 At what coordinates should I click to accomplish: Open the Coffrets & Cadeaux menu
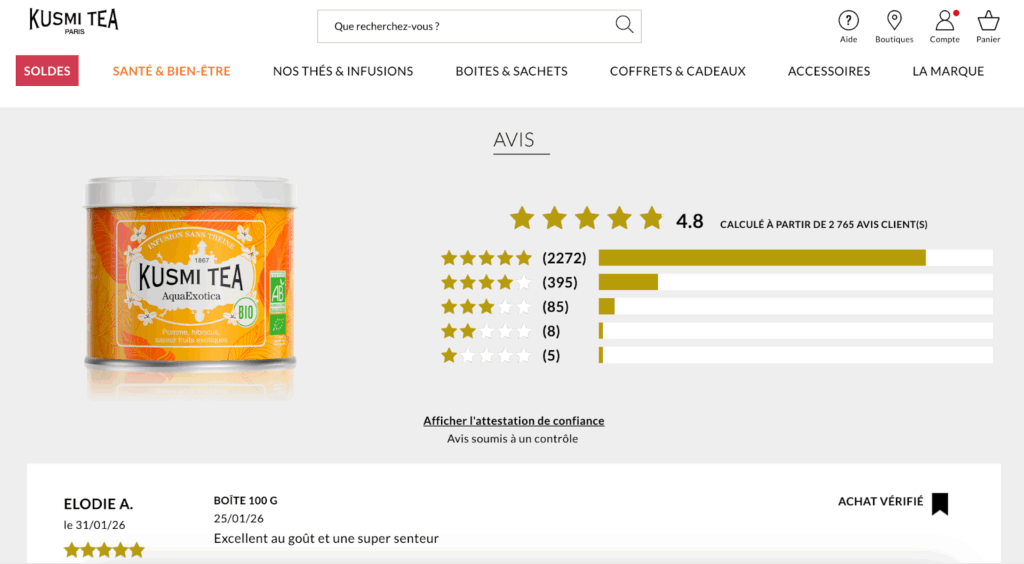click(x=678, y=71)
